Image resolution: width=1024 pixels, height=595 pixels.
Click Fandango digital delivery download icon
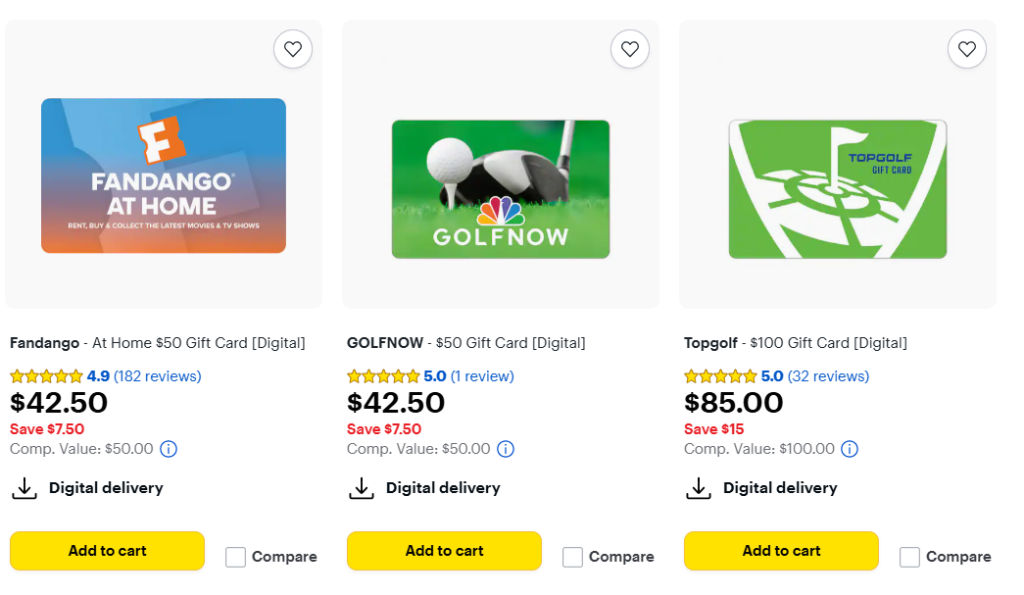(x=23, y=488)
